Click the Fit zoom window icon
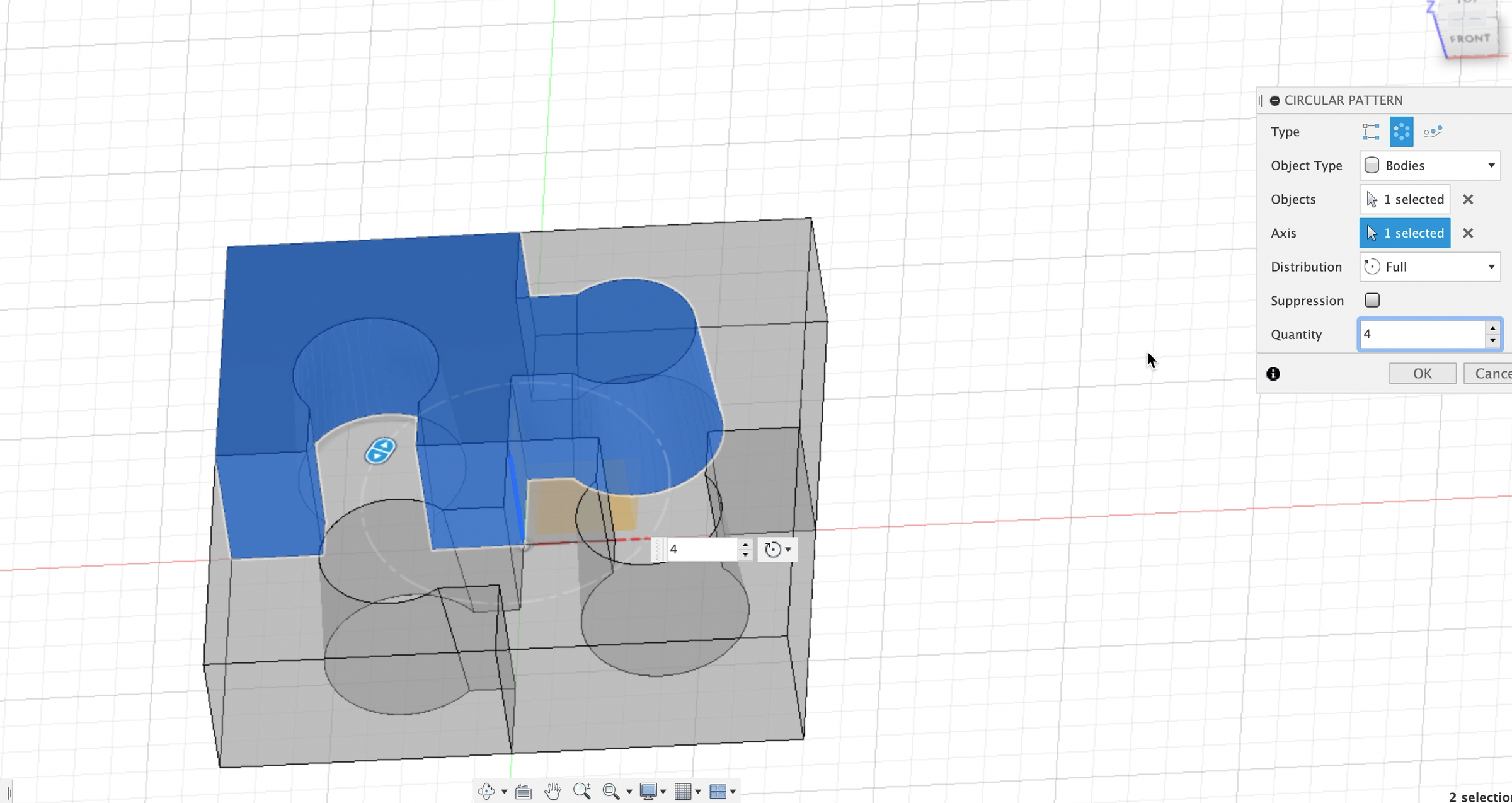Viewport: 1512px width, 803px height. (x=610, y=791)
